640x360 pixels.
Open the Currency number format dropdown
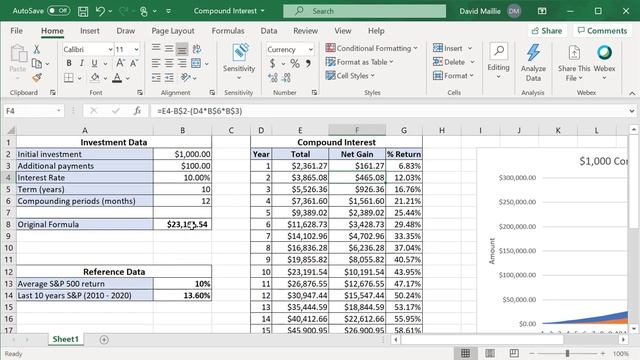coord(311,49)
